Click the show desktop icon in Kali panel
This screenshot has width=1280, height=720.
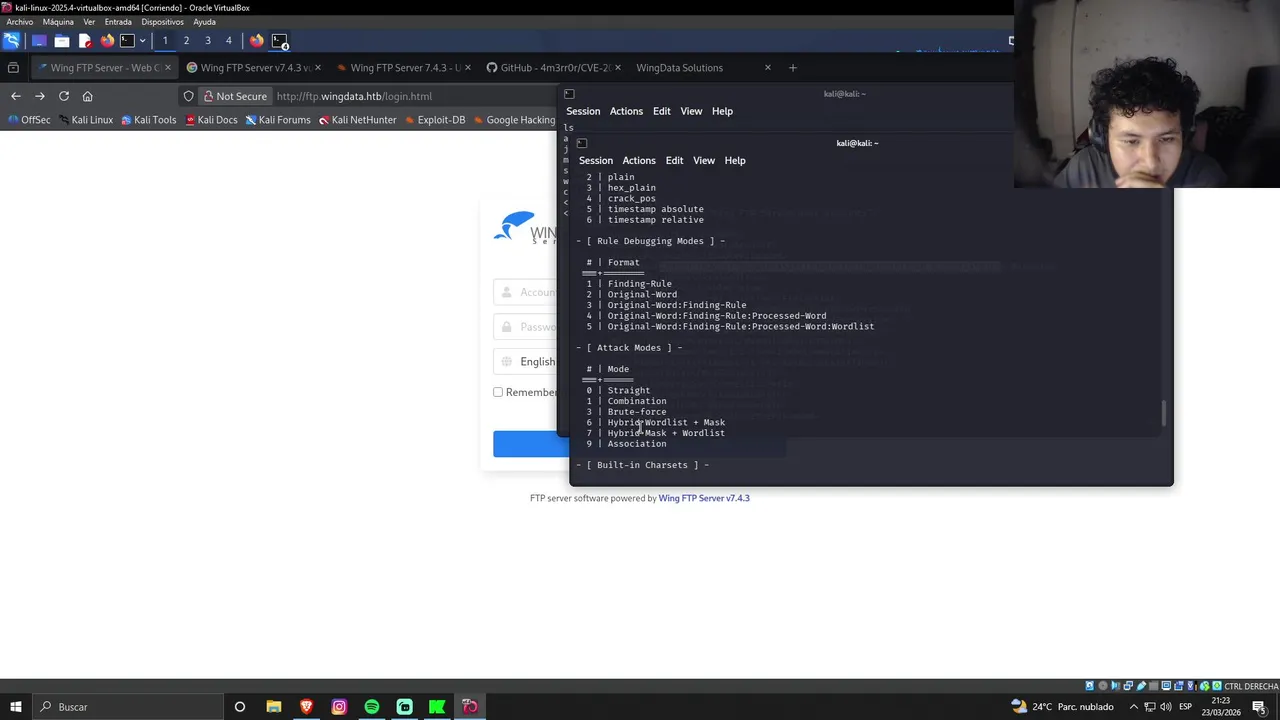pos(39,41)
